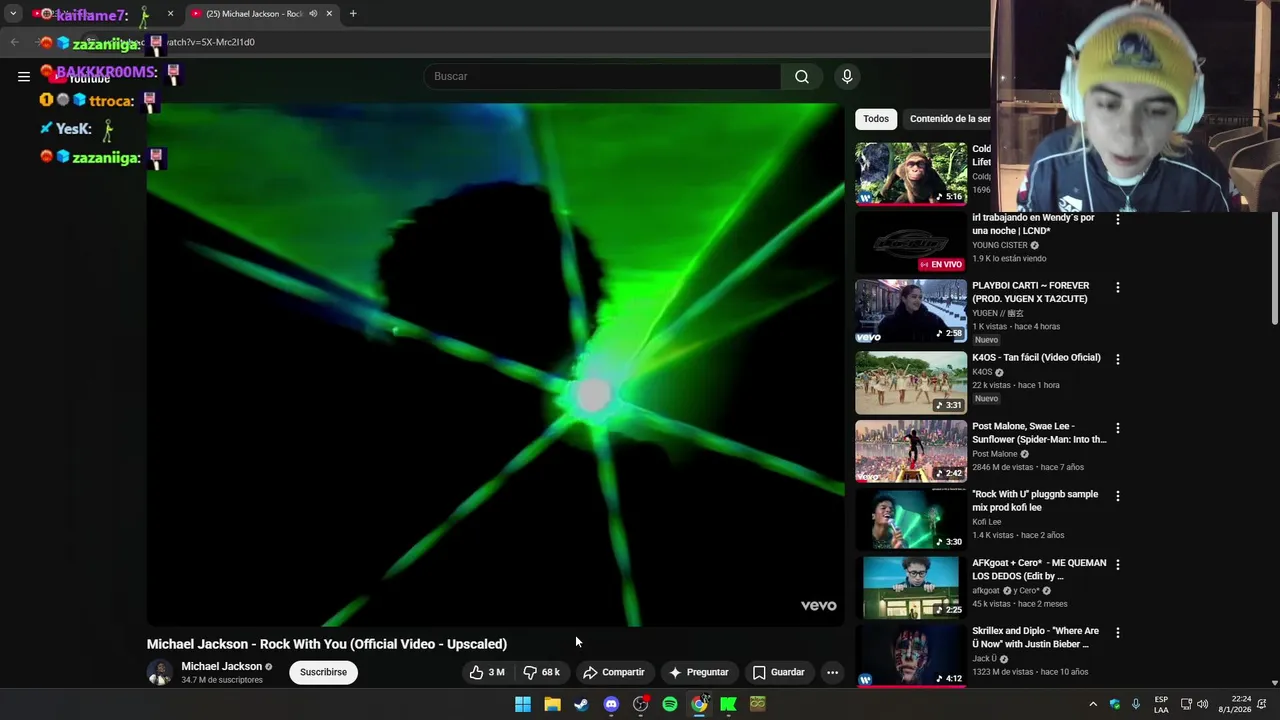Click the Preguntar button
1280x720 pixels.
click(x=698, y=672)
